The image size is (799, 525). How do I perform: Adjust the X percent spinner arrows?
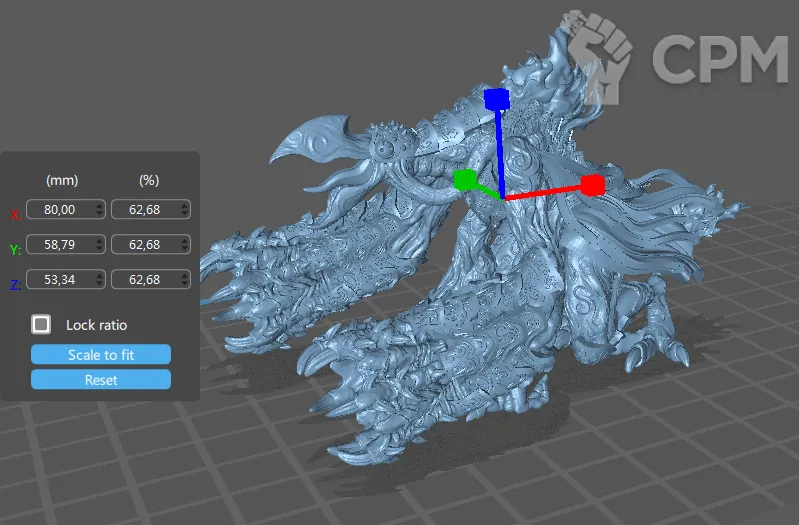[184, 209]
